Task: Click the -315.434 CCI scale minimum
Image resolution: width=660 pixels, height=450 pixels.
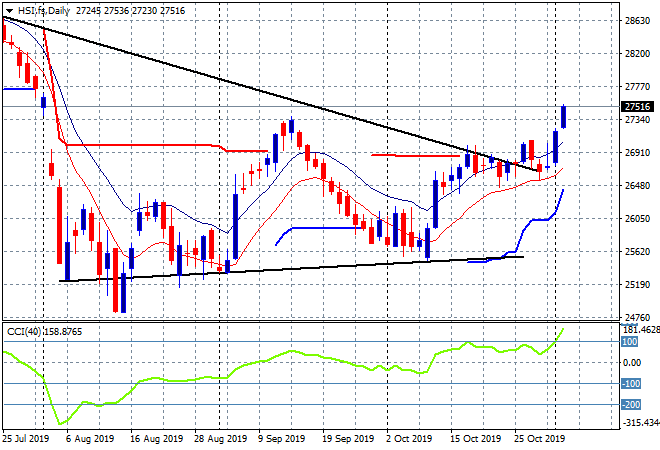Action: [641, 422]
